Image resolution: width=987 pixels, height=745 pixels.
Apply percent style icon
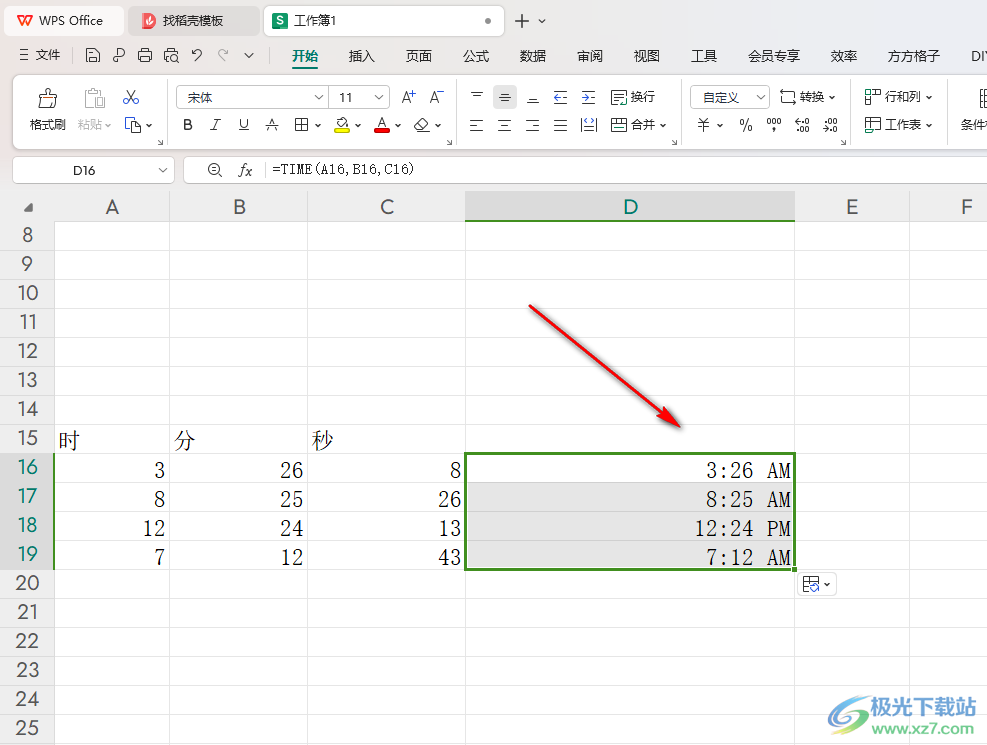(746, 125)
